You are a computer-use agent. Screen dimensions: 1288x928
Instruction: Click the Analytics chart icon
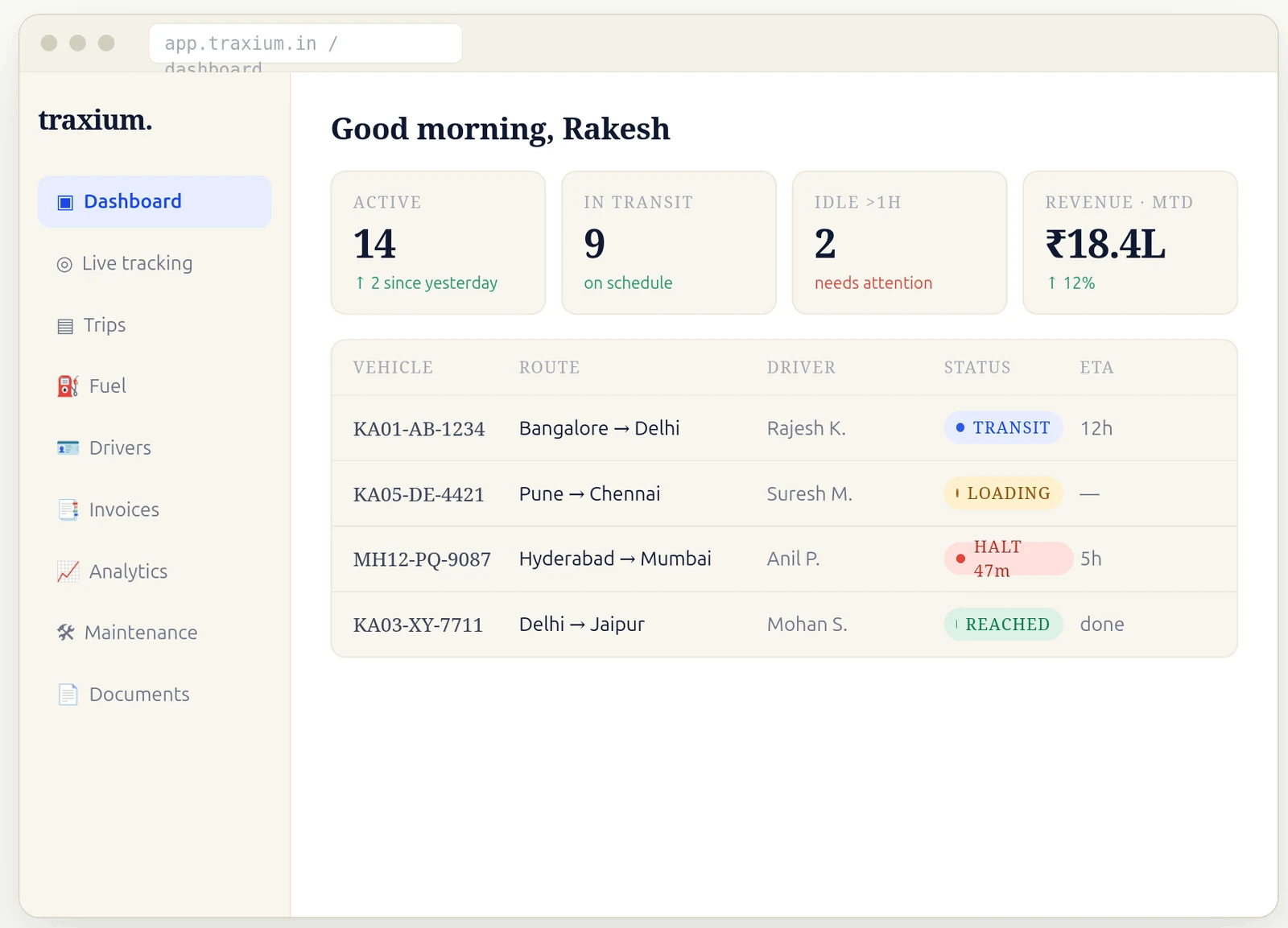point(68,571)
